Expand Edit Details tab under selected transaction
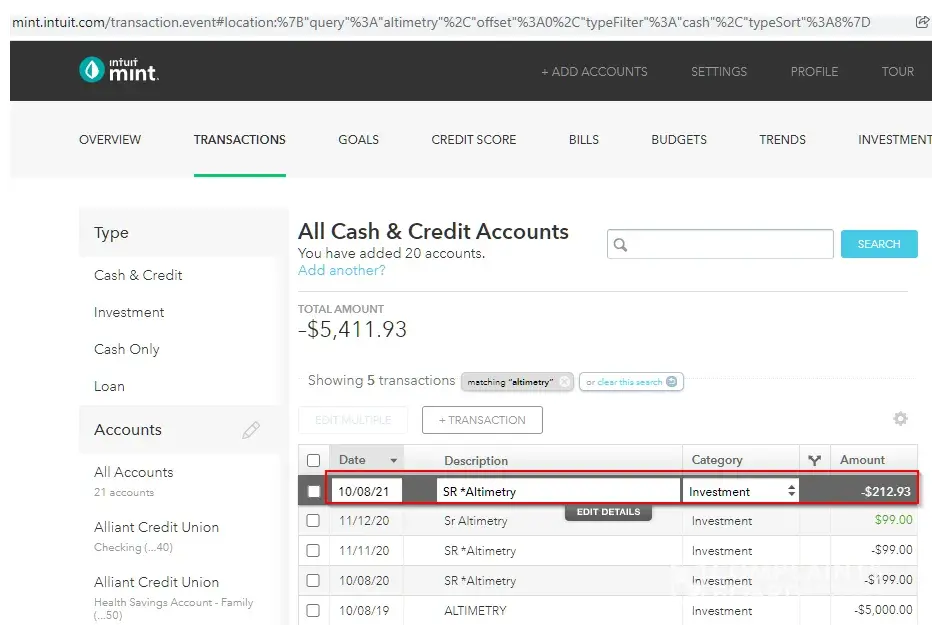This screenshot has height=625, width=932. coord(608,512)
